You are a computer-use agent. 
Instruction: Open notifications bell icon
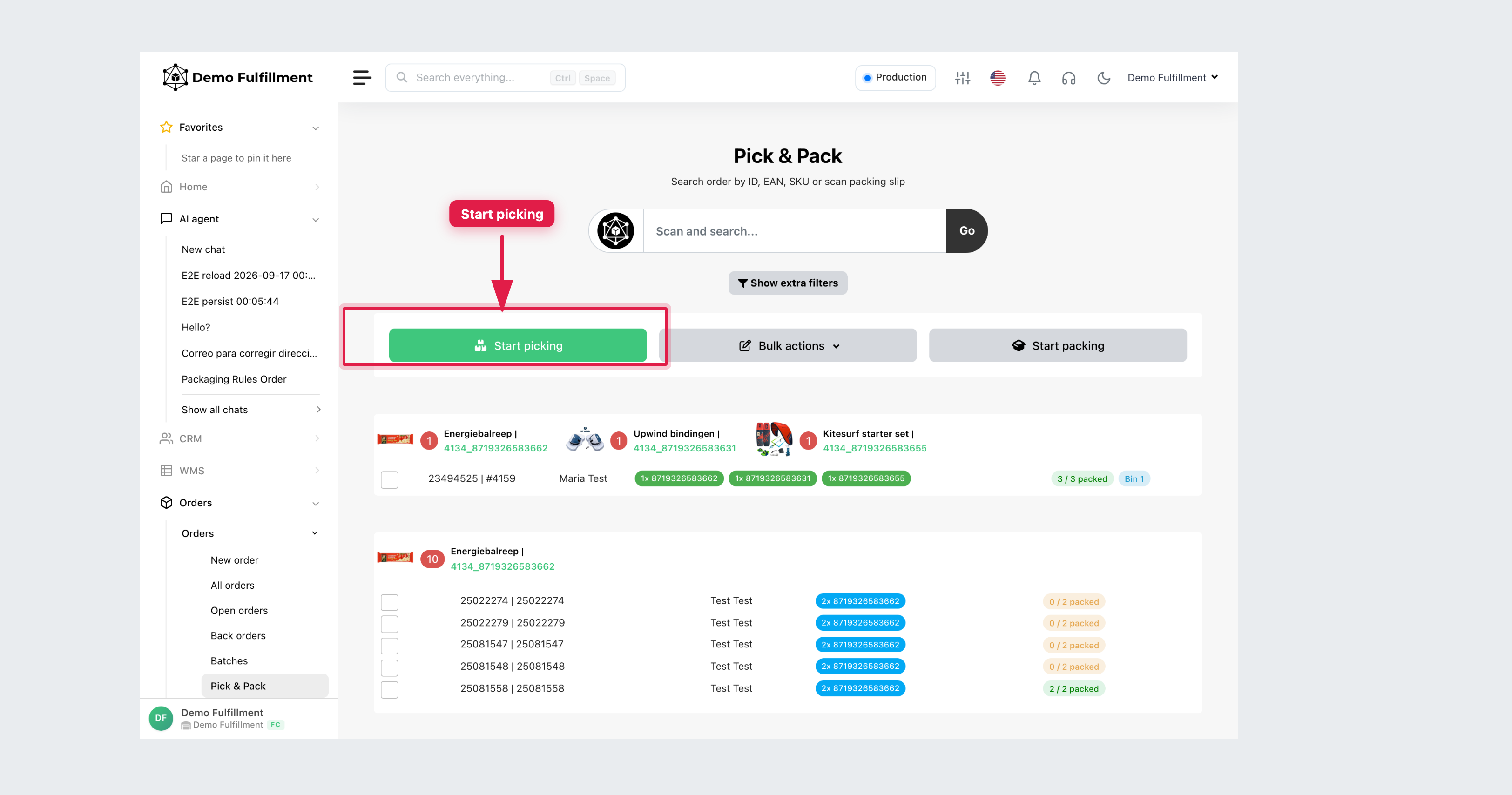1034,77
